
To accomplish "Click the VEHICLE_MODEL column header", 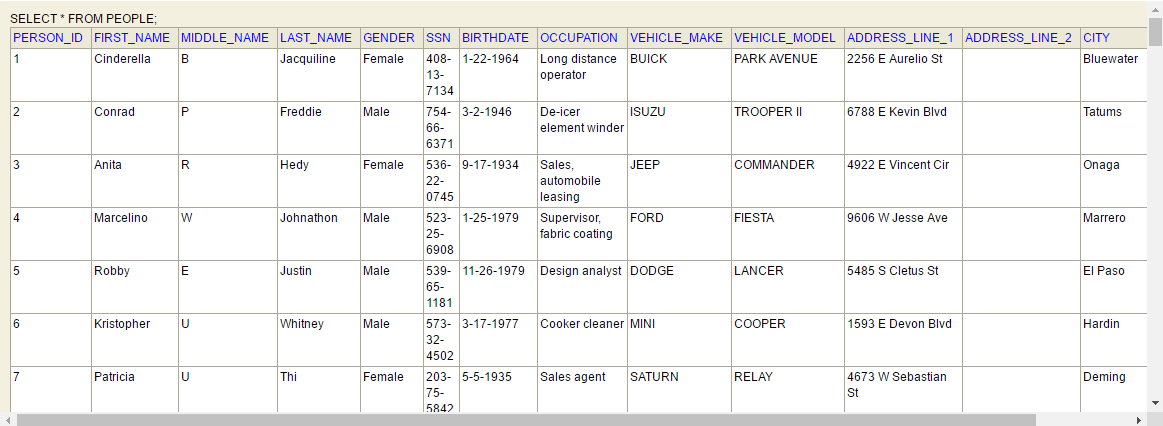I will click(785, 38).
